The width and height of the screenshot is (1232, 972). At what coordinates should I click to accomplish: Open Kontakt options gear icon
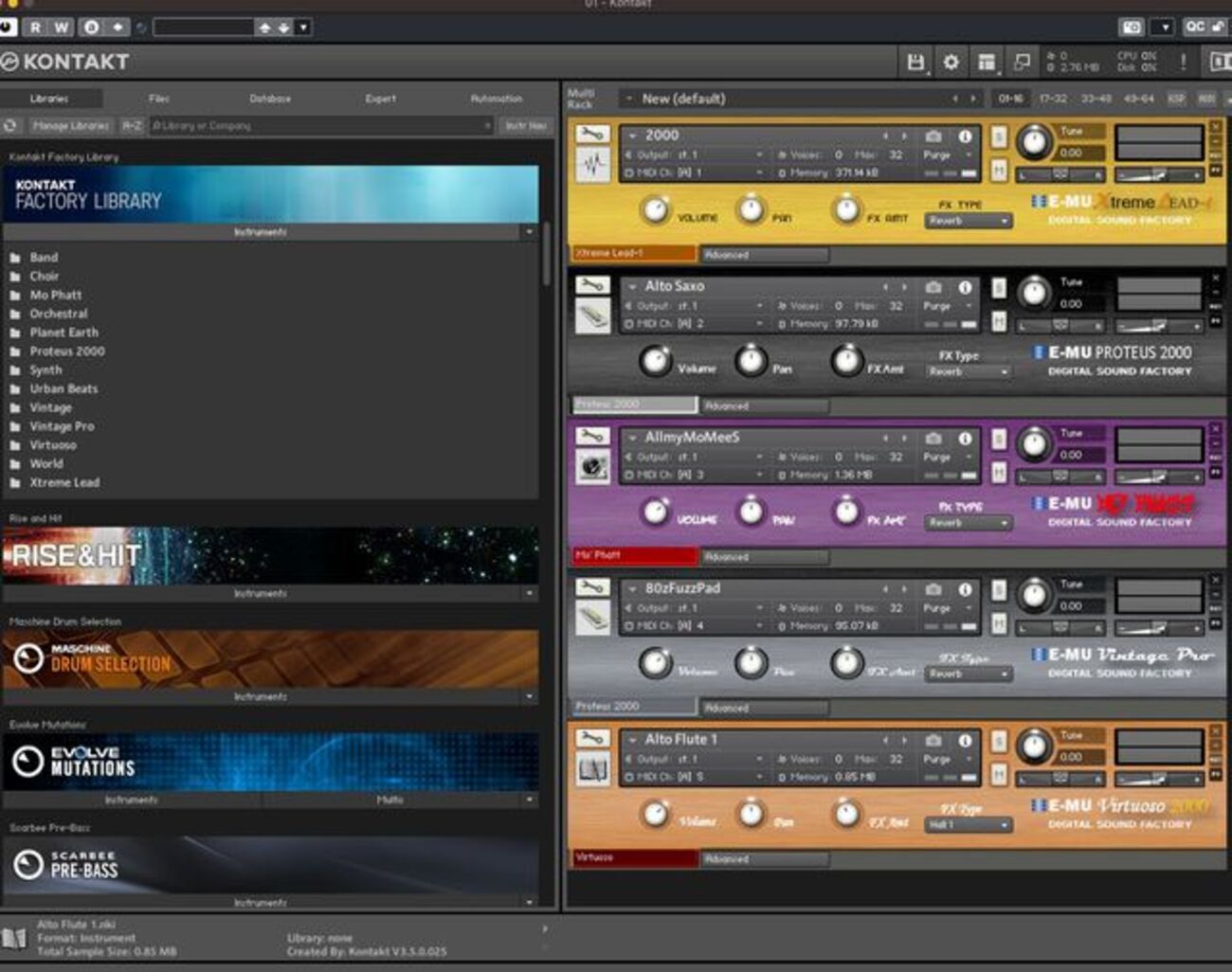(x=951, y=63)
